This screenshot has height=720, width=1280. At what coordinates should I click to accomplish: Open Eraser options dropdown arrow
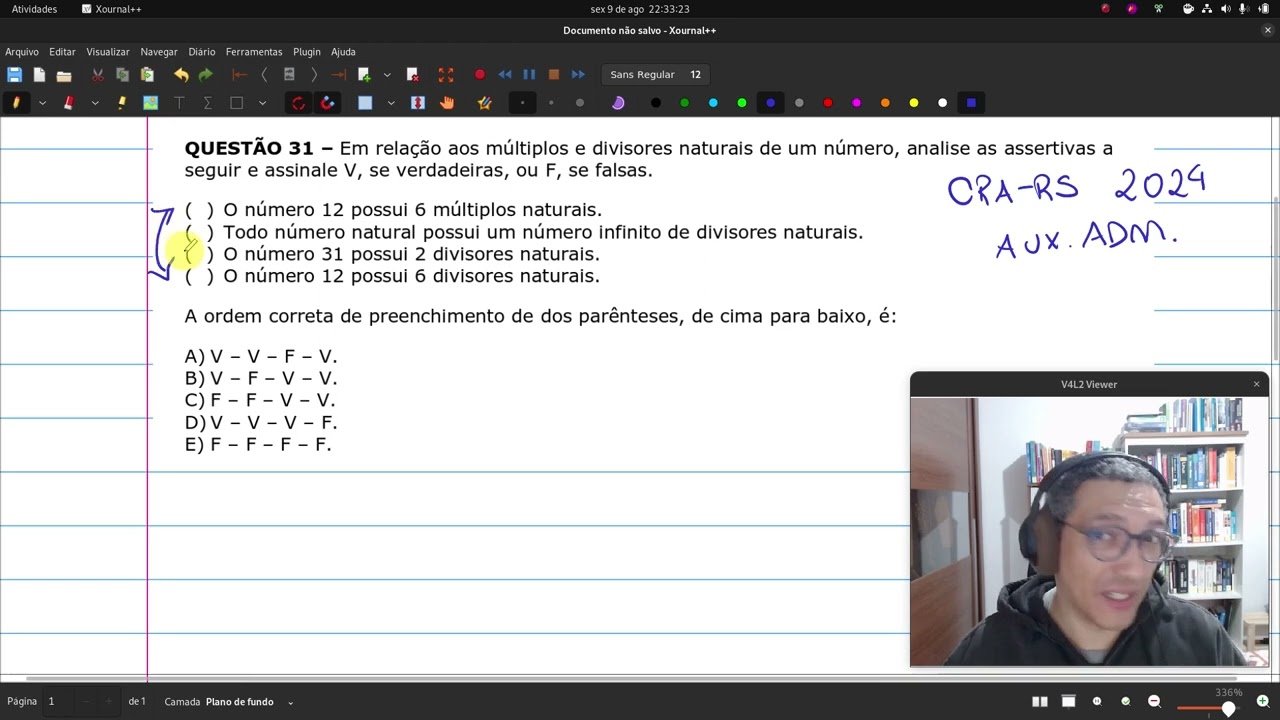click(x=95, y=103)
